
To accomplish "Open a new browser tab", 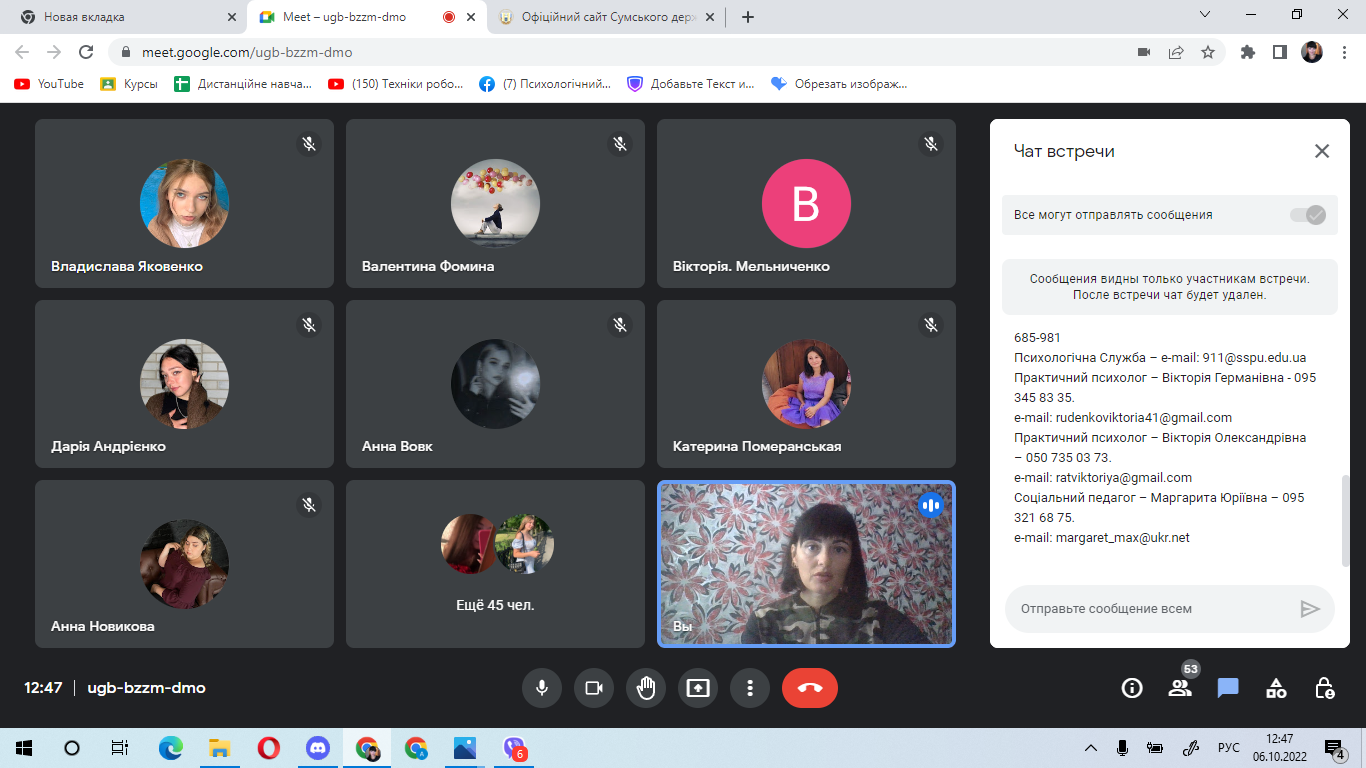I will tap(748, 17).
